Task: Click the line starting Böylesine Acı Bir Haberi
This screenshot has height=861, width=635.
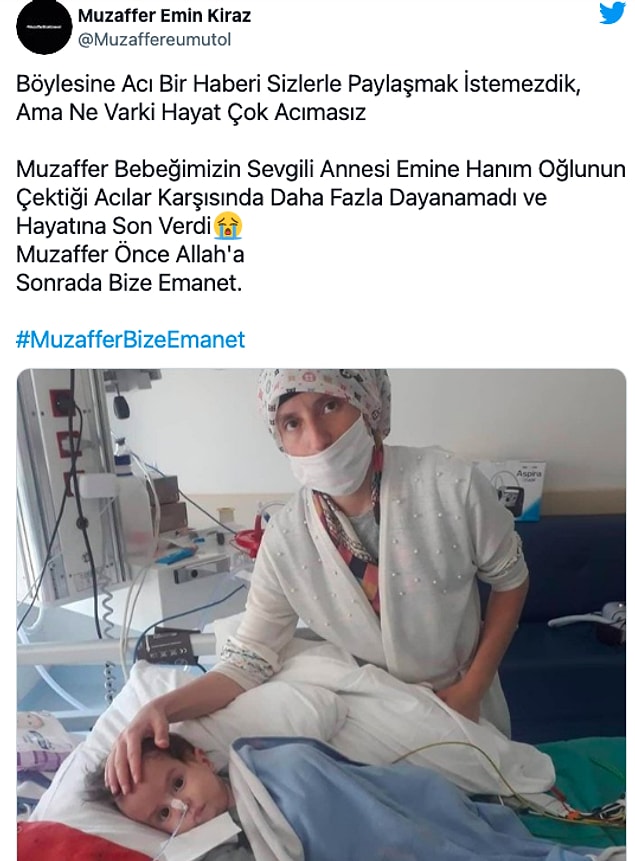Action: [x=298, y=84]
